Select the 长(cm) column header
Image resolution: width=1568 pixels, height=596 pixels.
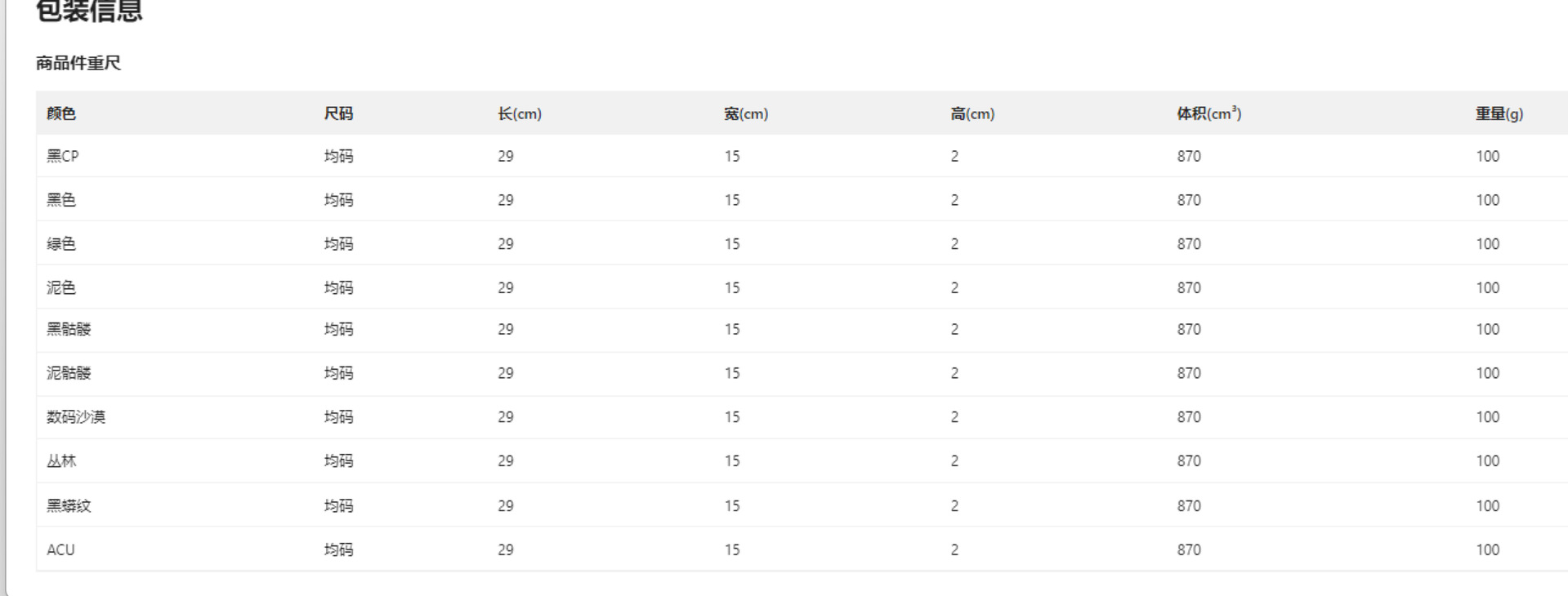[520, 113]
